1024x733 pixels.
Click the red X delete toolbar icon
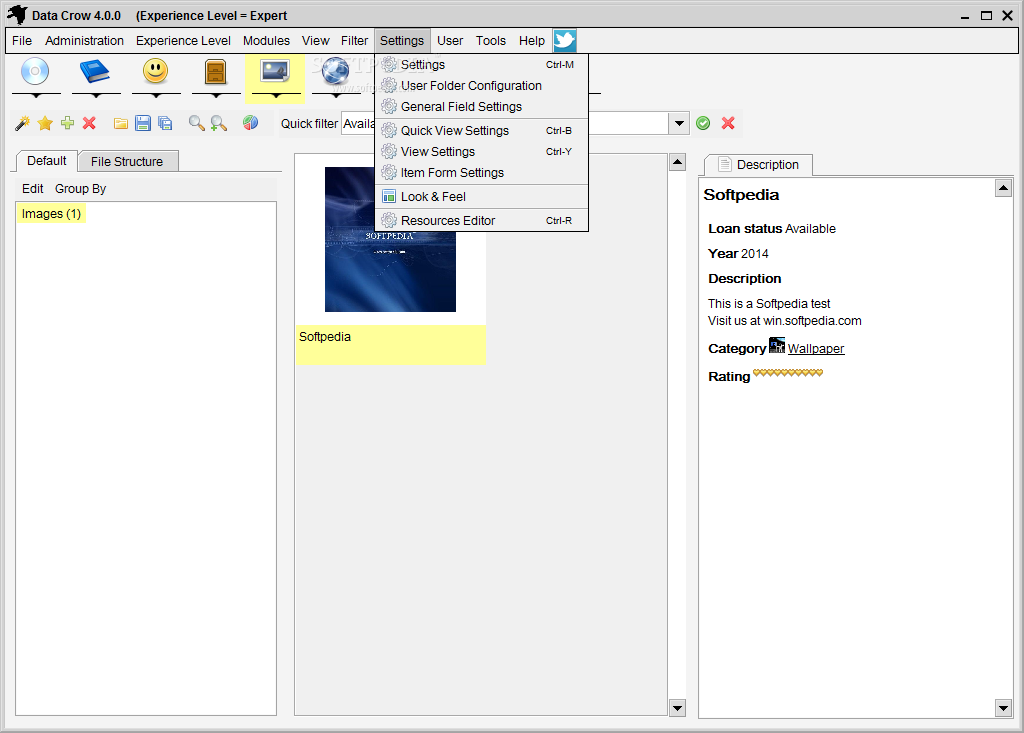click(89, 123)
